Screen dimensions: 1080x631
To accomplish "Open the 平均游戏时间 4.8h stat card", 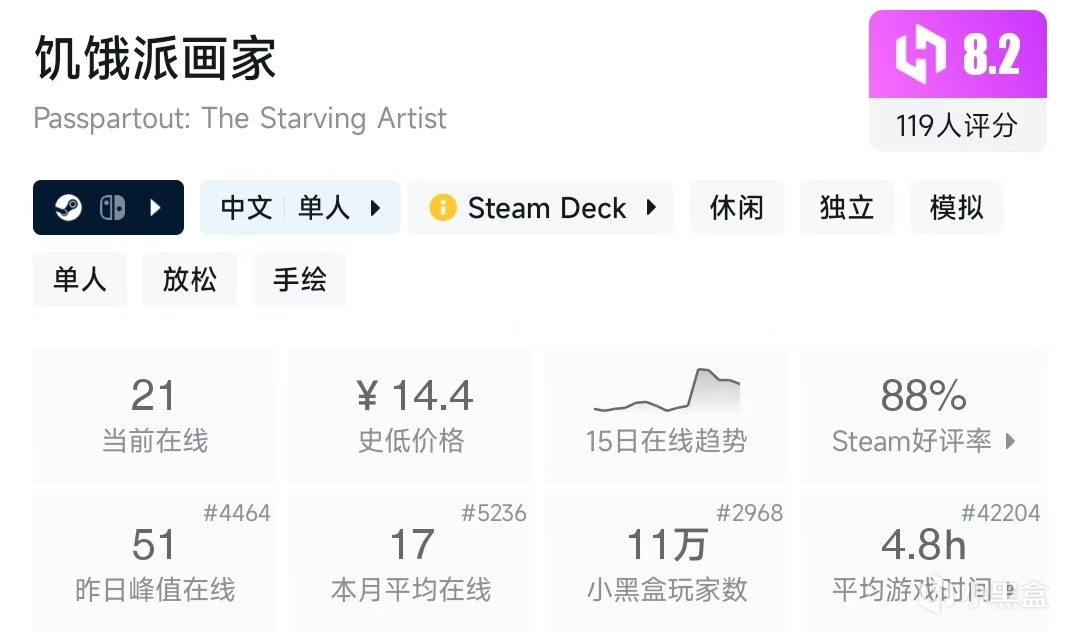I will click(x=923, y=561).
